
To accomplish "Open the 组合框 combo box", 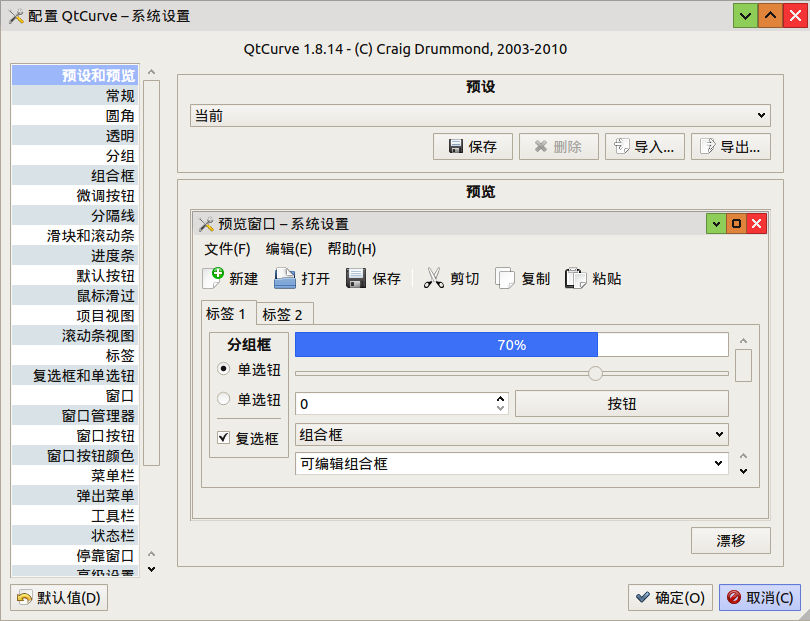I will (x=511, y=434).
